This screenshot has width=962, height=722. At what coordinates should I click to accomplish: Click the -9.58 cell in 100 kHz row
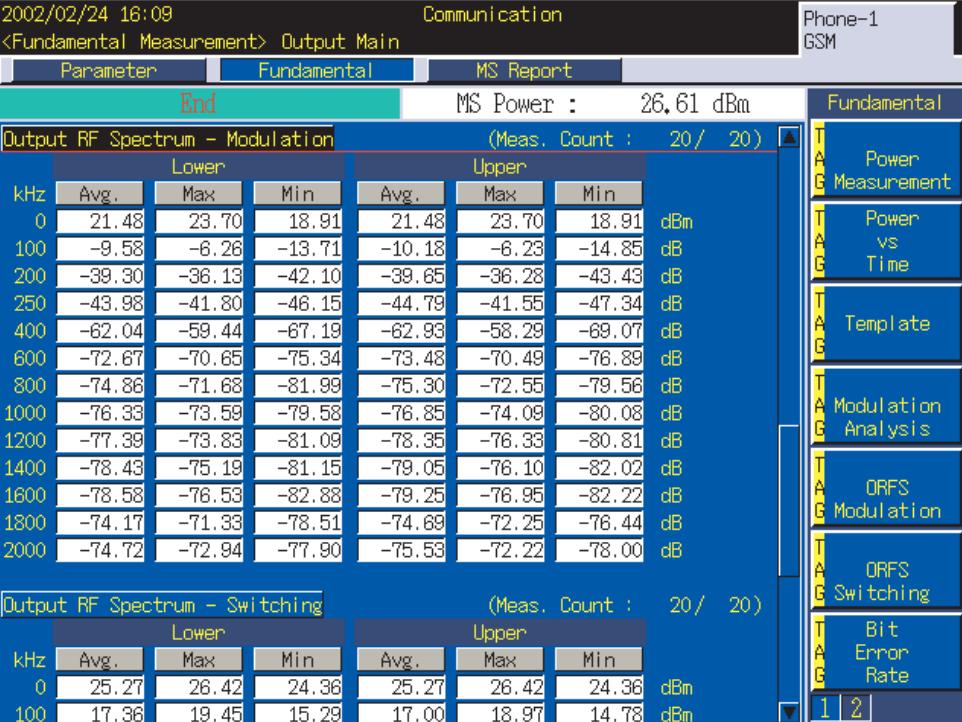(x=100, y=249)
